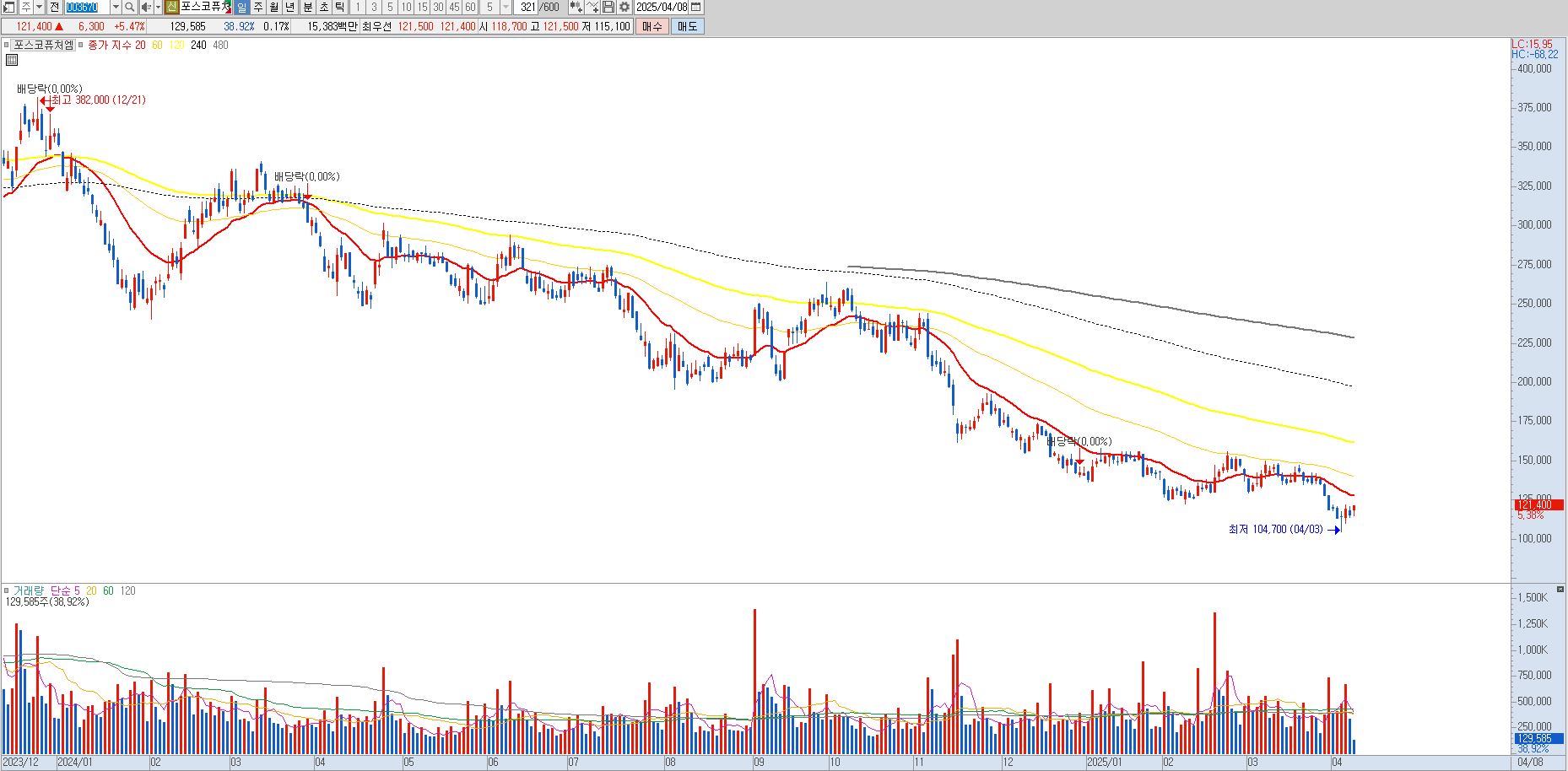This screenshot has height=771, width=1568.
Task: Choose the 1 interval button
Action: pyautogui.click(x=358, y=7)
